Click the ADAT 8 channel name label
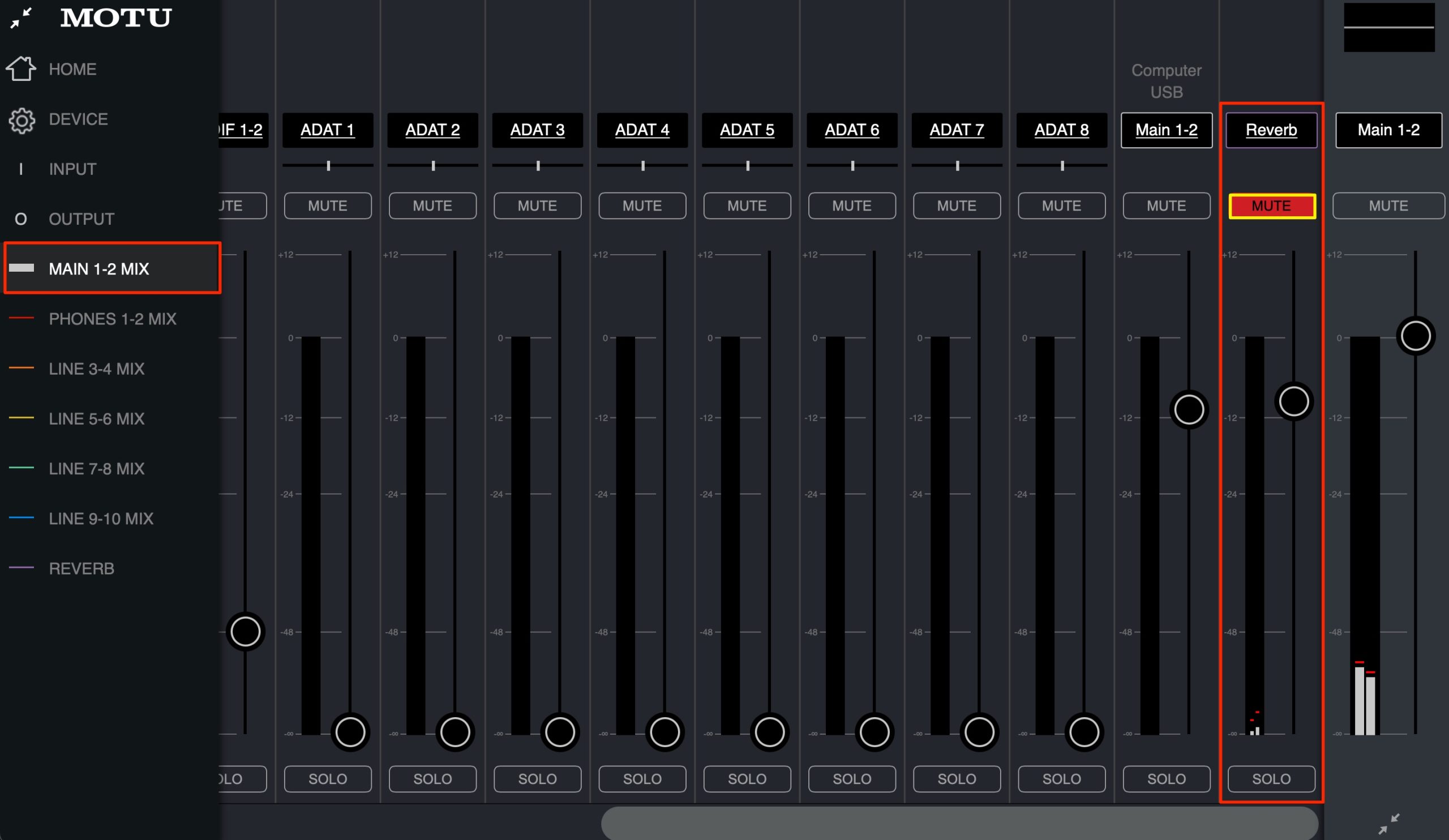Image resolution: width=1449 pixels, height=840 pixels. click(1062, 130)
